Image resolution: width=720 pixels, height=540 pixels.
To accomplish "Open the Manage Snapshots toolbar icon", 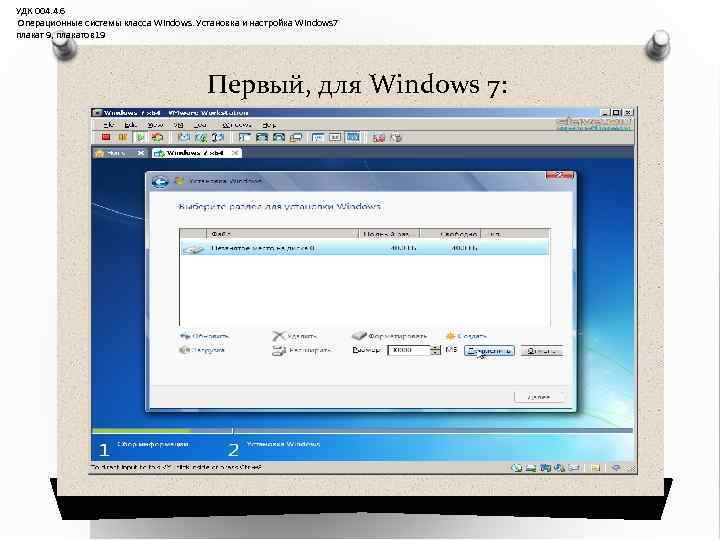I will pyautogui.click(x=218, y=137).
